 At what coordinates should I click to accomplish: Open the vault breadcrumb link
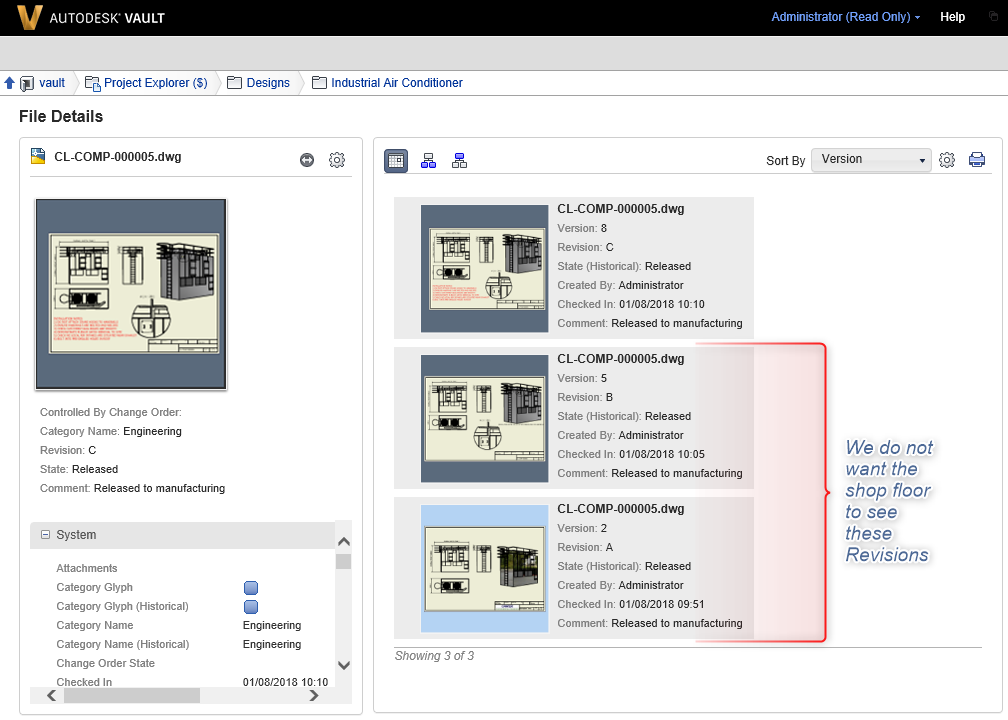coord(51,83)
